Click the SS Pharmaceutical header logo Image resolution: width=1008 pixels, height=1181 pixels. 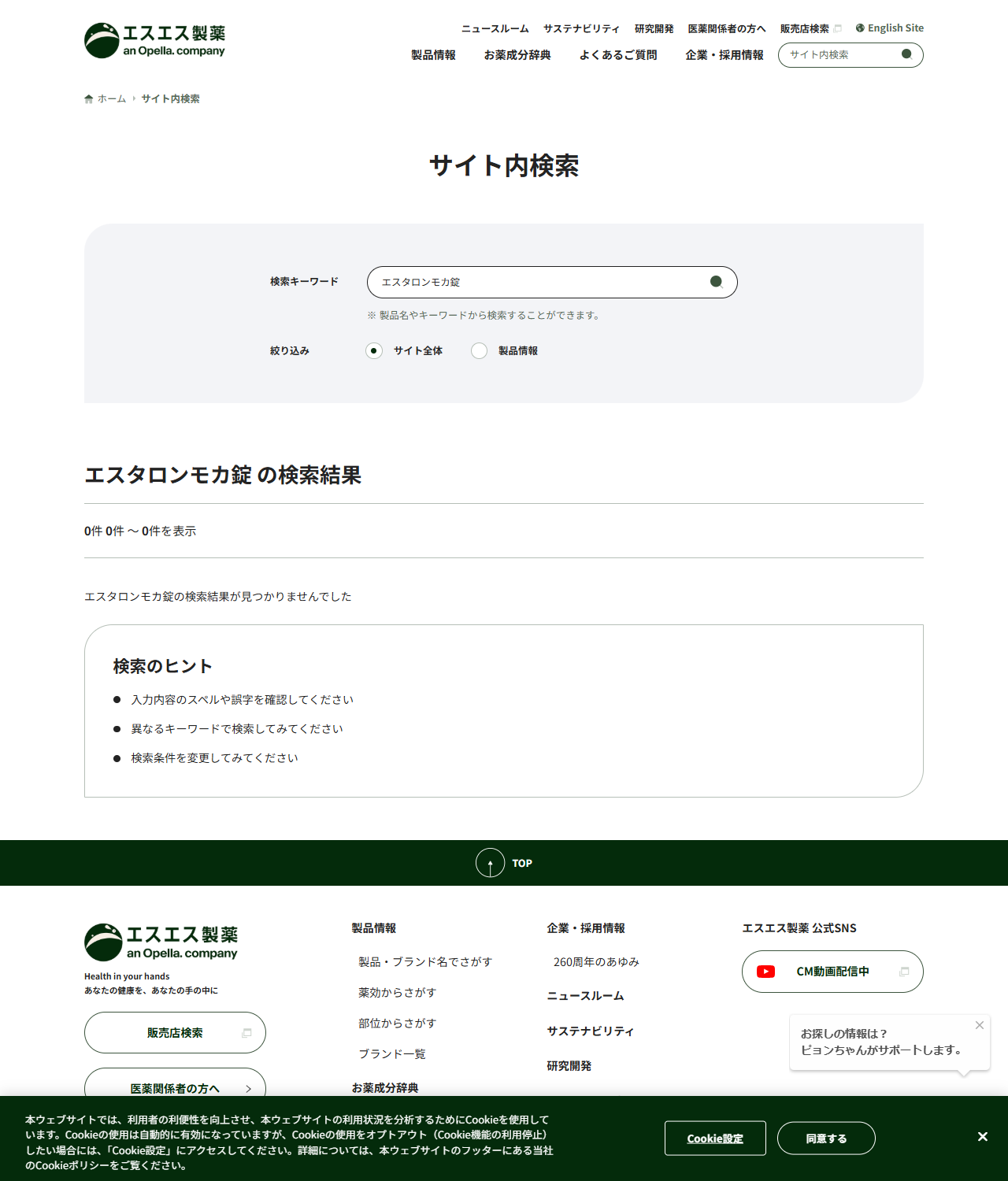point(154,40)
